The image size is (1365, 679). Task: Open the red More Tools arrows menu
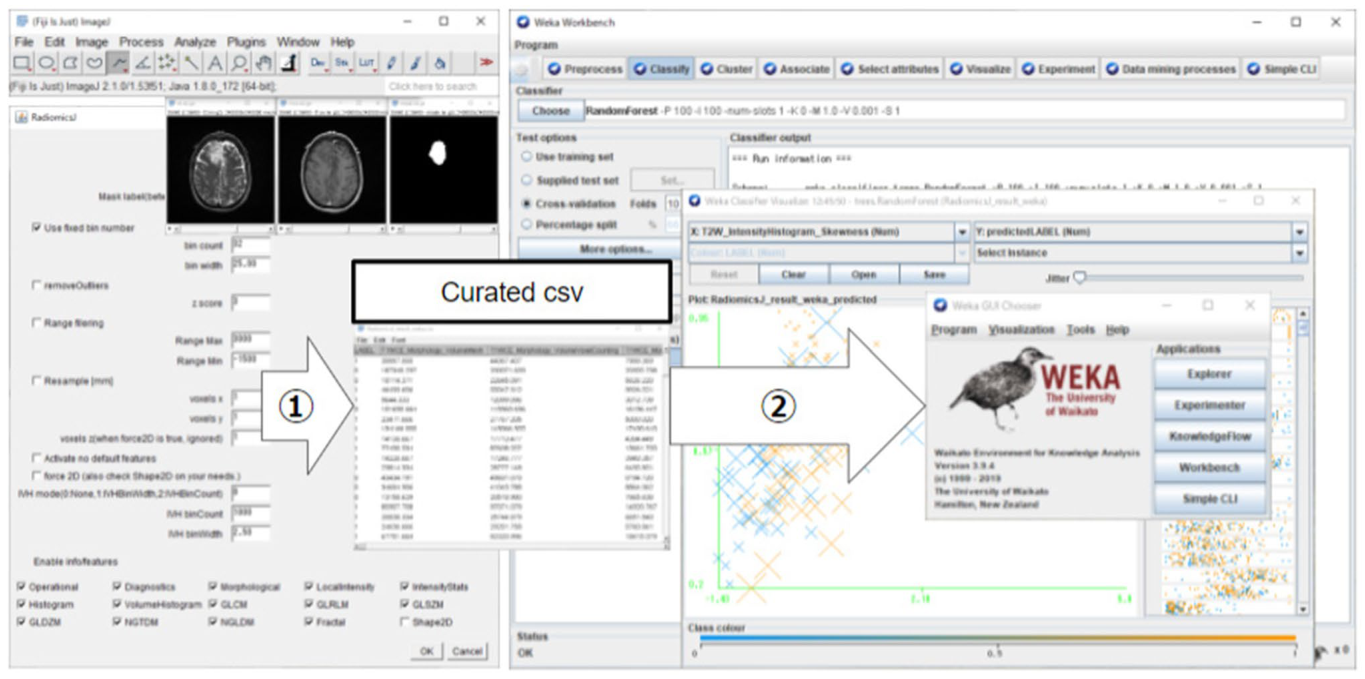(486, 63)
